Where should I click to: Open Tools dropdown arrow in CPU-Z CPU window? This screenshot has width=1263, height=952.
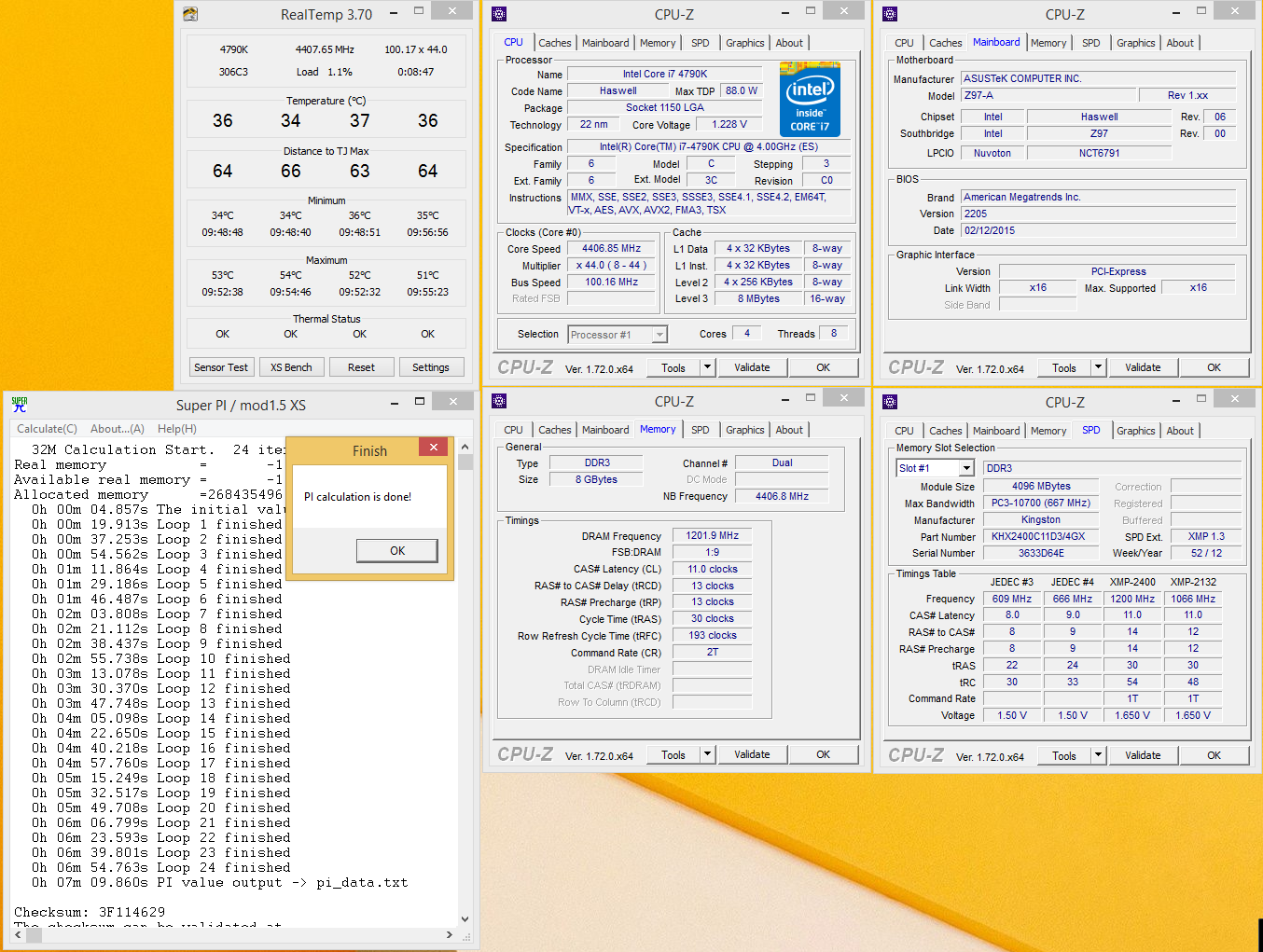tap(707, 367)
